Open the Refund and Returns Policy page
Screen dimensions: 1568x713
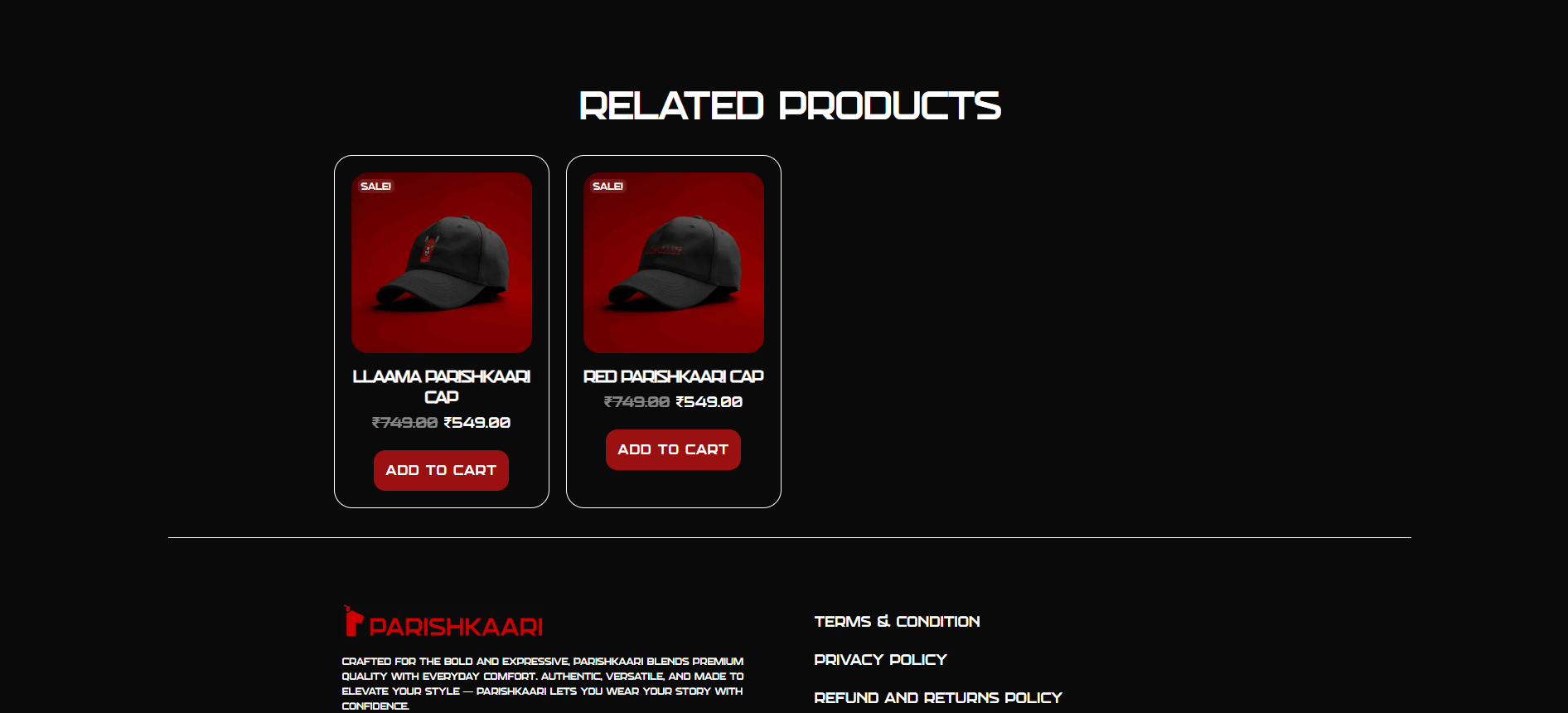(x=938, y=698)
